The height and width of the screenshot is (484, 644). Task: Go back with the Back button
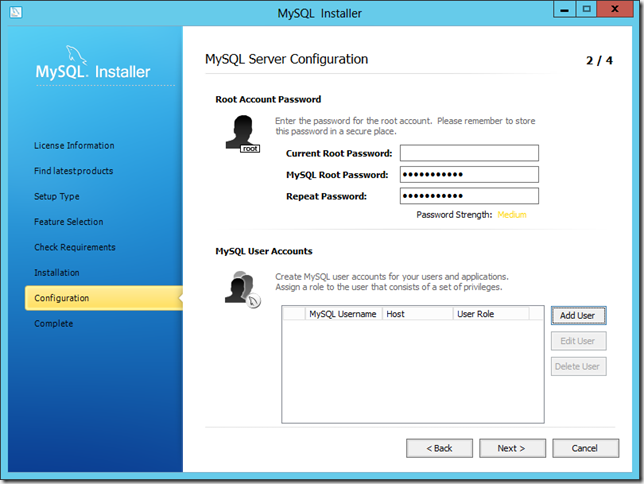[x=439, y=448]
